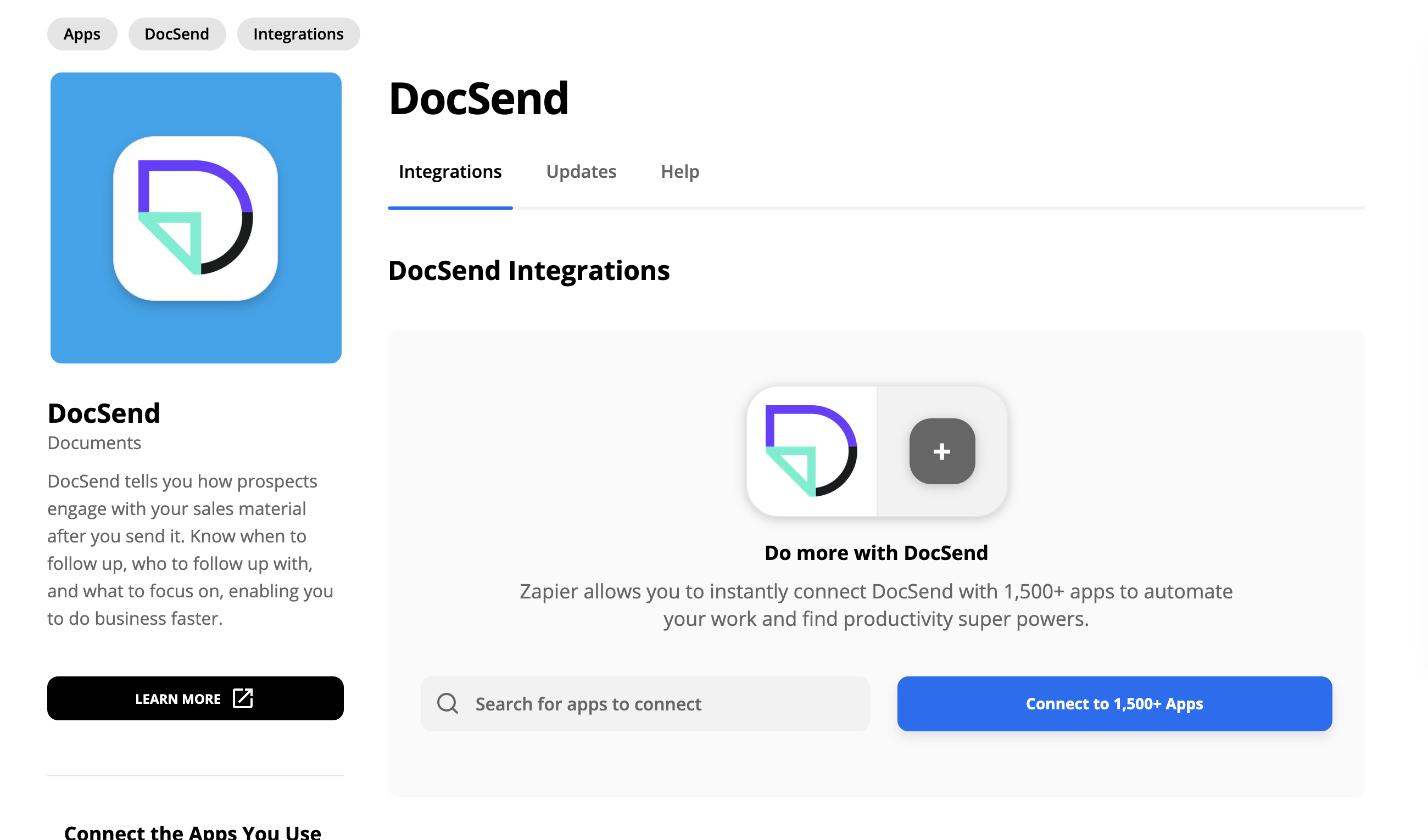Click the Help tab
This screenshot has width=1428, height=840.
[x=680, y=171]
